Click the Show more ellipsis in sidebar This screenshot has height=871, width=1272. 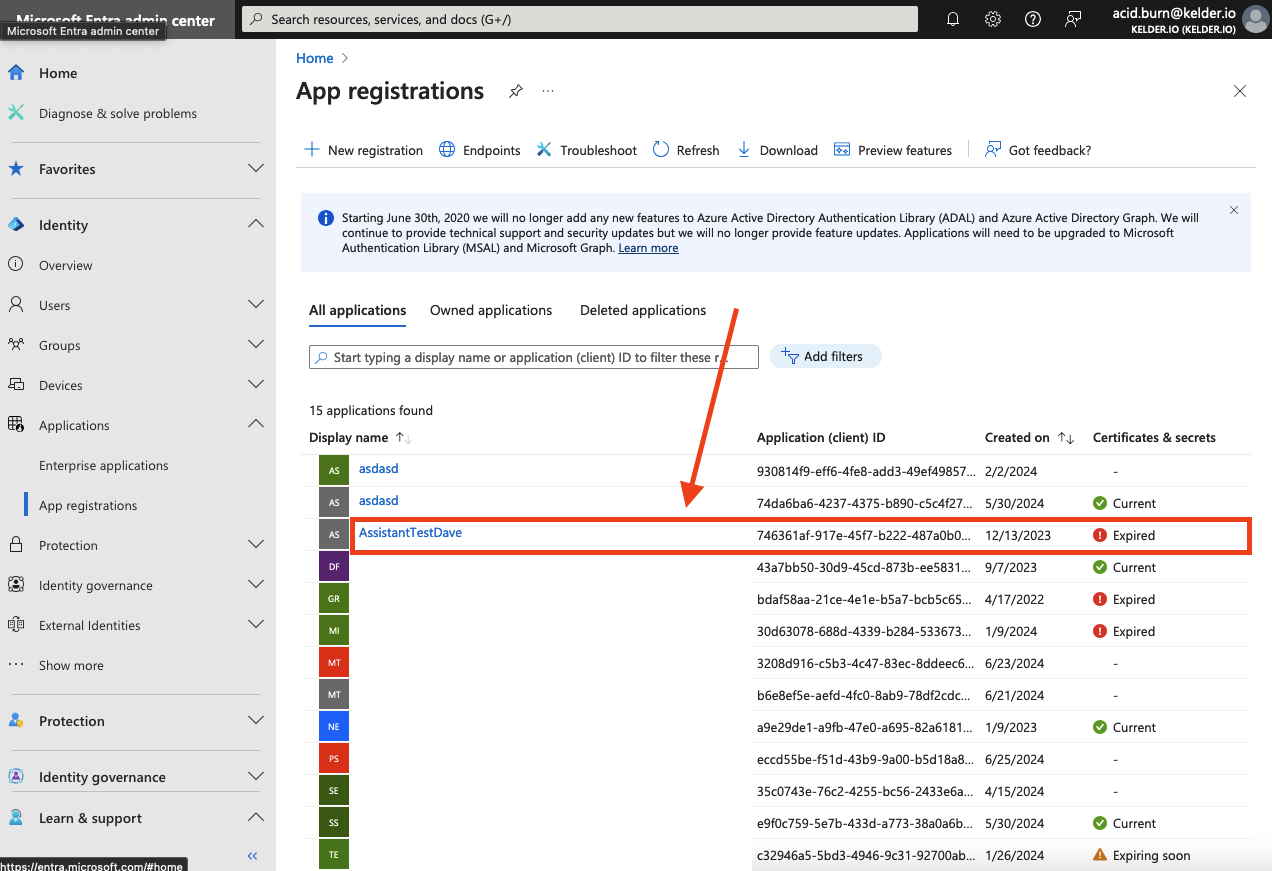[16, 665]
